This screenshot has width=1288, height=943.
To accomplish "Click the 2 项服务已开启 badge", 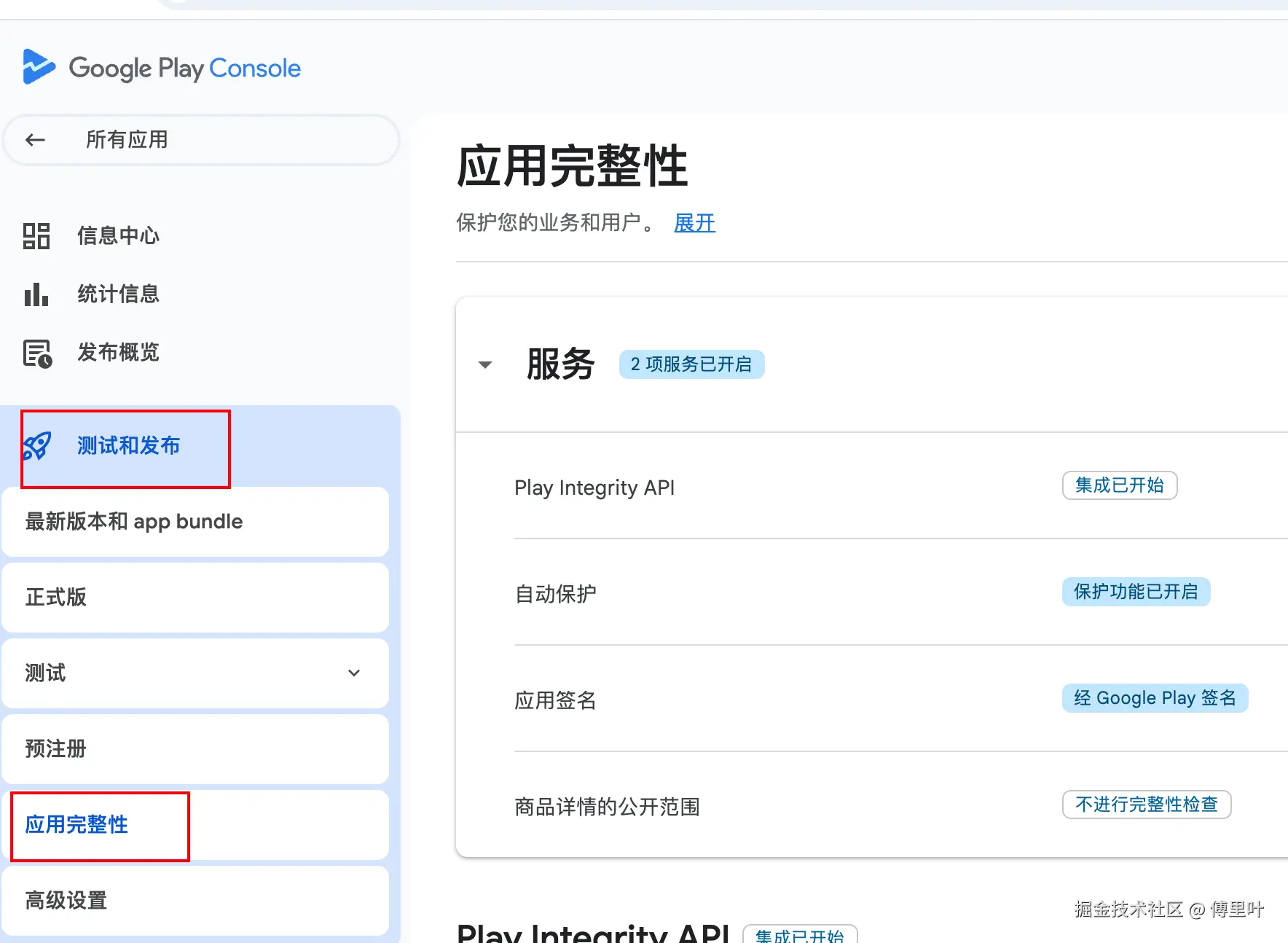I will 691,364.
